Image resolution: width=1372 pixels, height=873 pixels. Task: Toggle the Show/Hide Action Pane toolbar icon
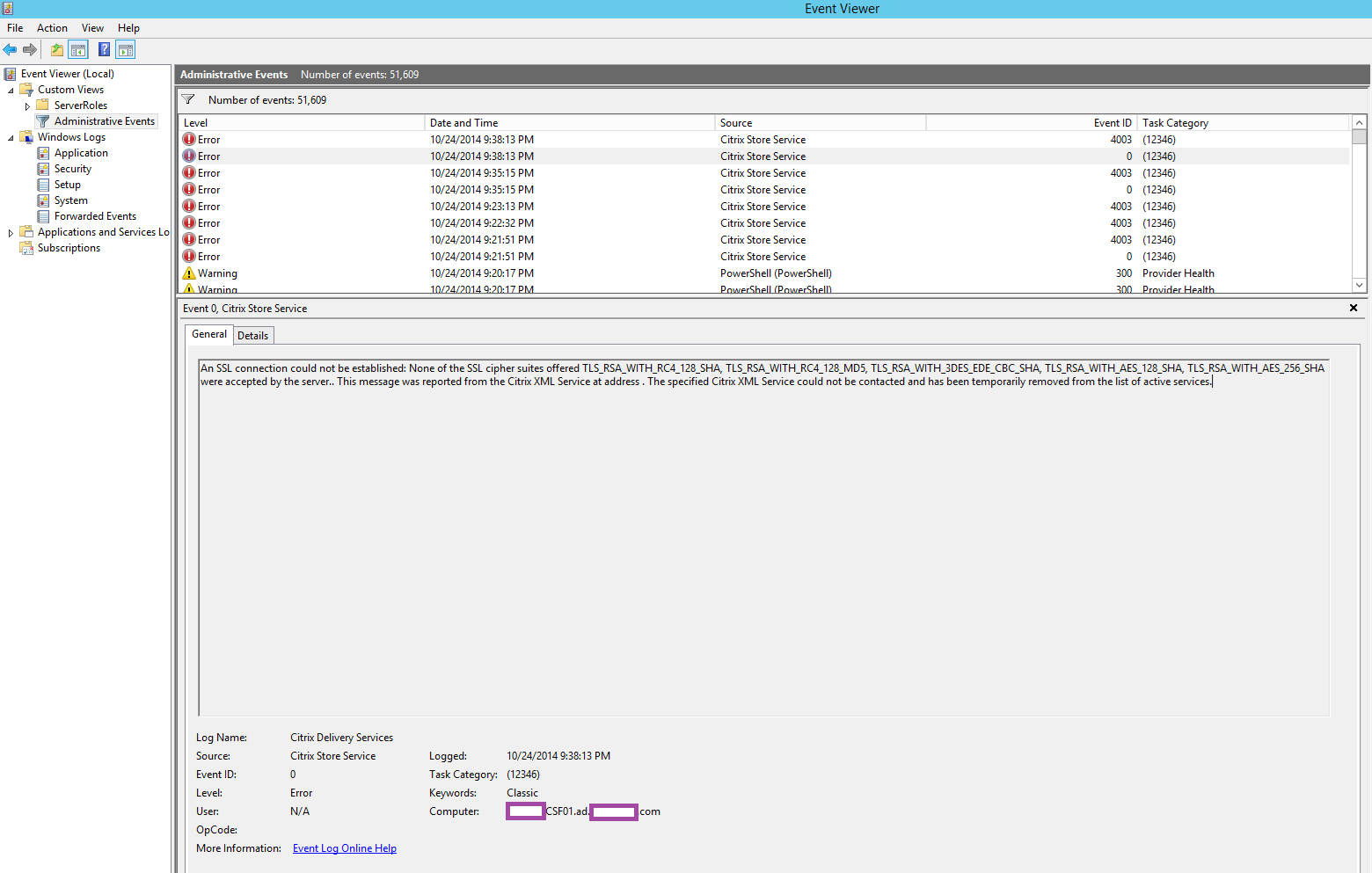coord(126,50)
